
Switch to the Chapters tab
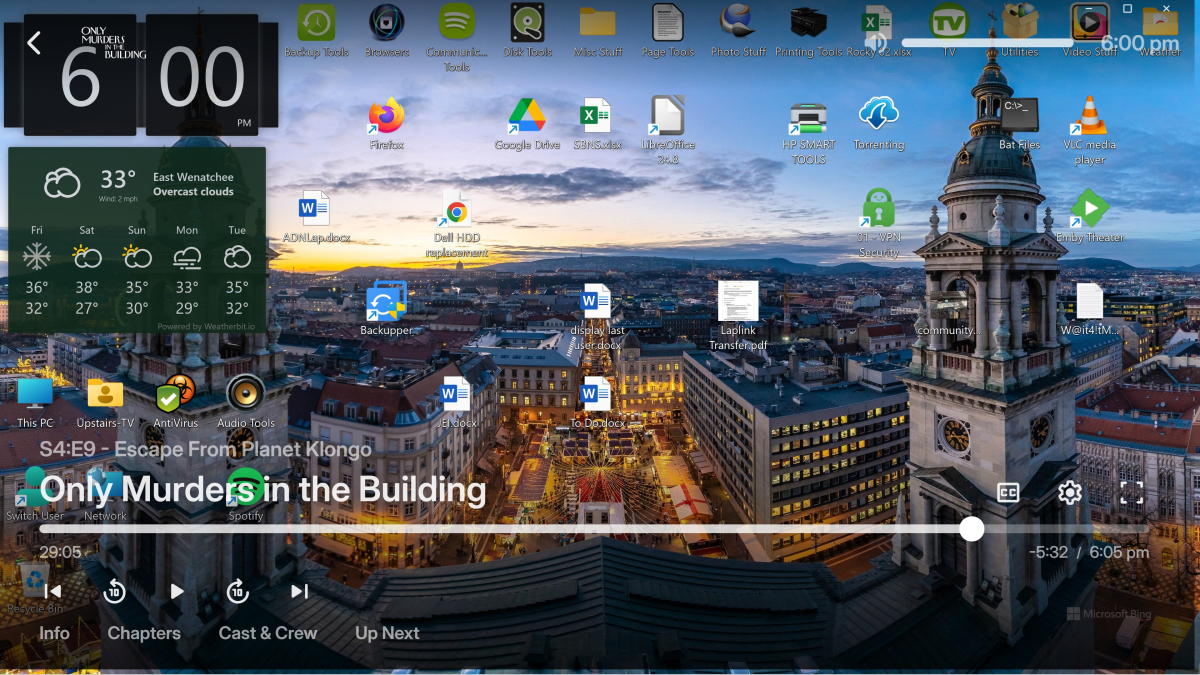pos(144,633)
